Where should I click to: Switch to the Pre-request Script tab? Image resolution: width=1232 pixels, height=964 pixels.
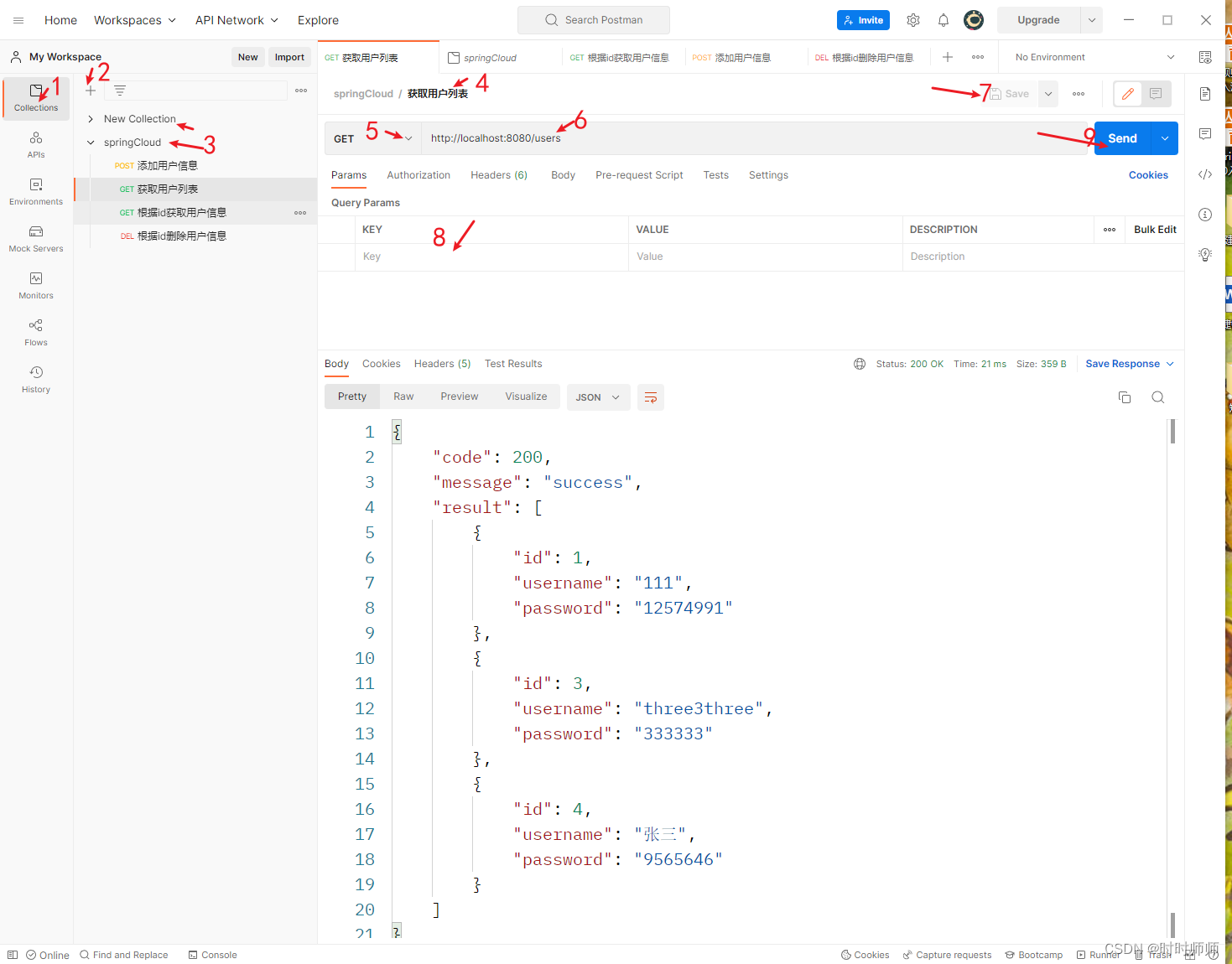tap(639, 175)
